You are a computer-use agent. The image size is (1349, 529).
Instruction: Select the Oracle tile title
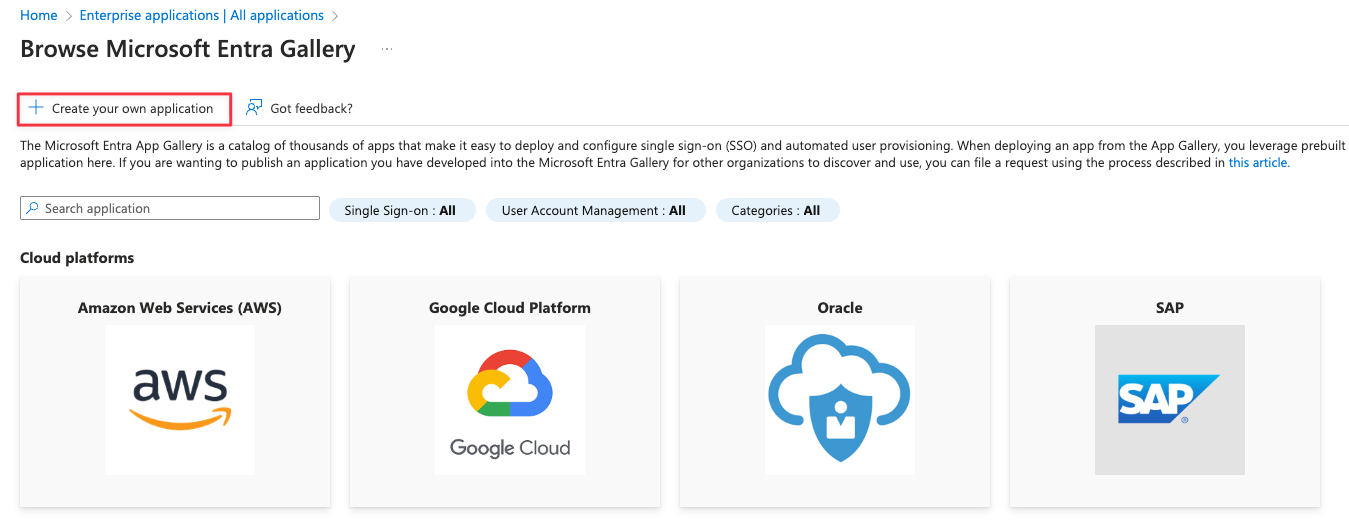[x=839, y=308]
